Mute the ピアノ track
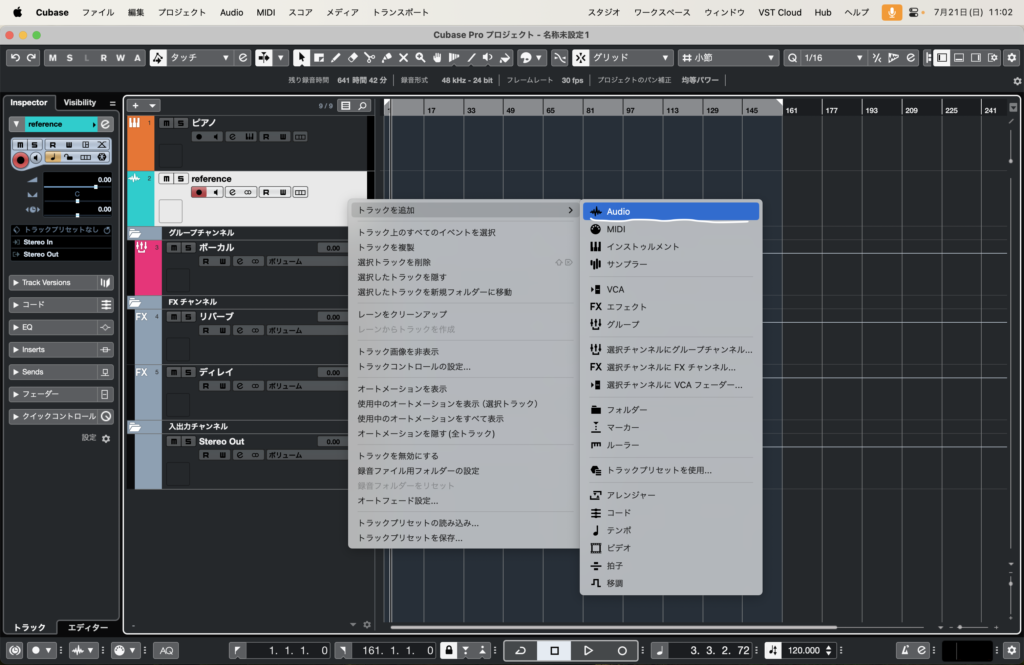This screenshot has width=1024, height=665. click(166, 123)
